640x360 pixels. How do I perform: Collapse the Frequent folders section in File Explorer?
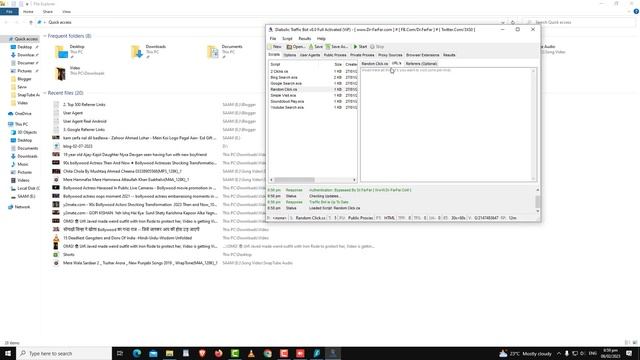(45, 36)
